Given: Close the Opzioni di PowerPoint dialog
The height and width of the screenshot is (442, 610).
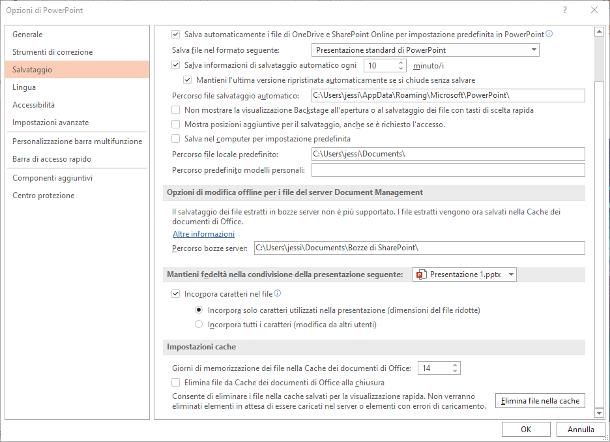Looking at the screenshot, I should (594, 10).
